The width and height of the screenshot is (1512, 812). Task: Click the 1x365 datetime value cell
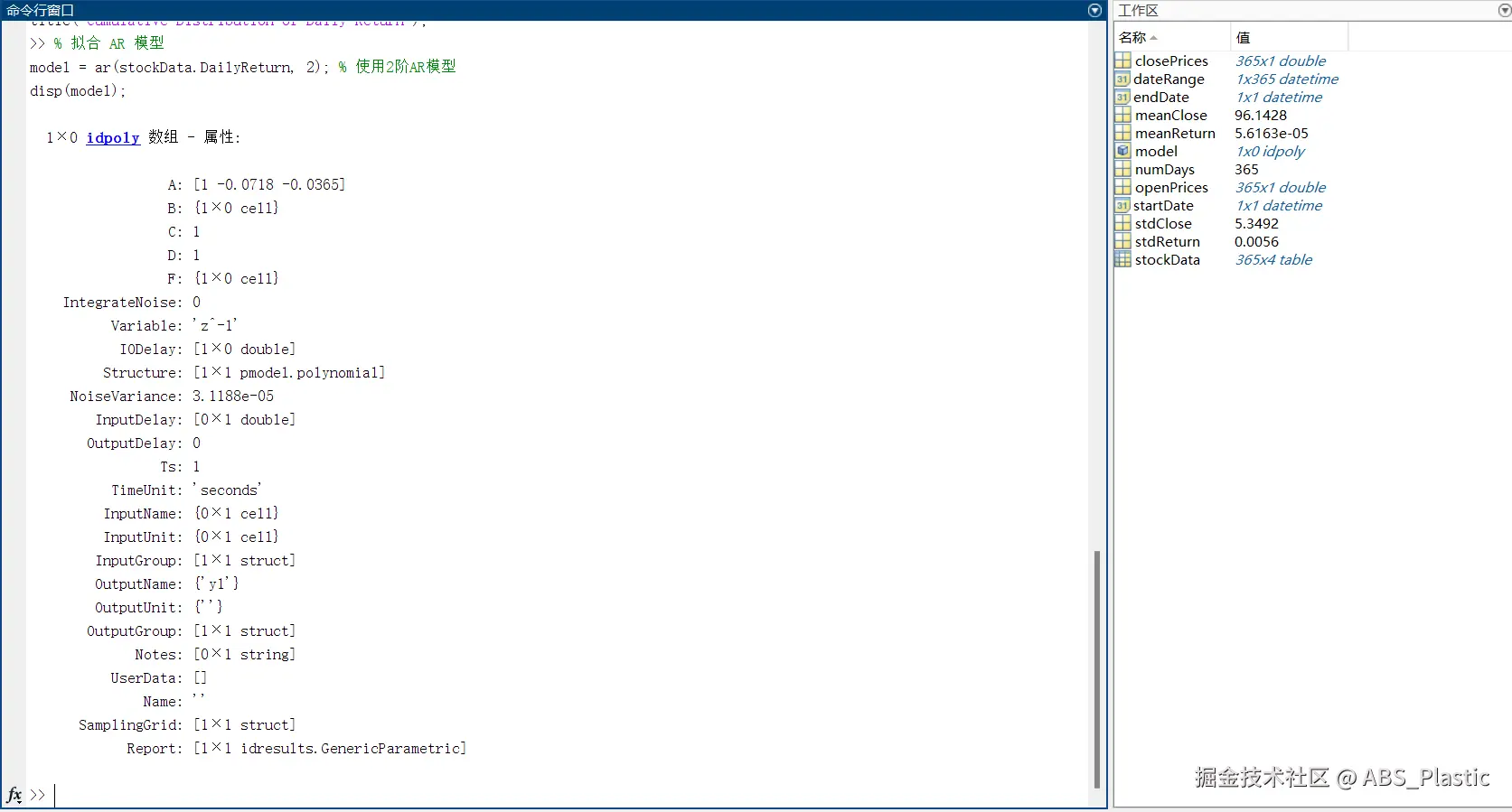(x=1286, y=79)
